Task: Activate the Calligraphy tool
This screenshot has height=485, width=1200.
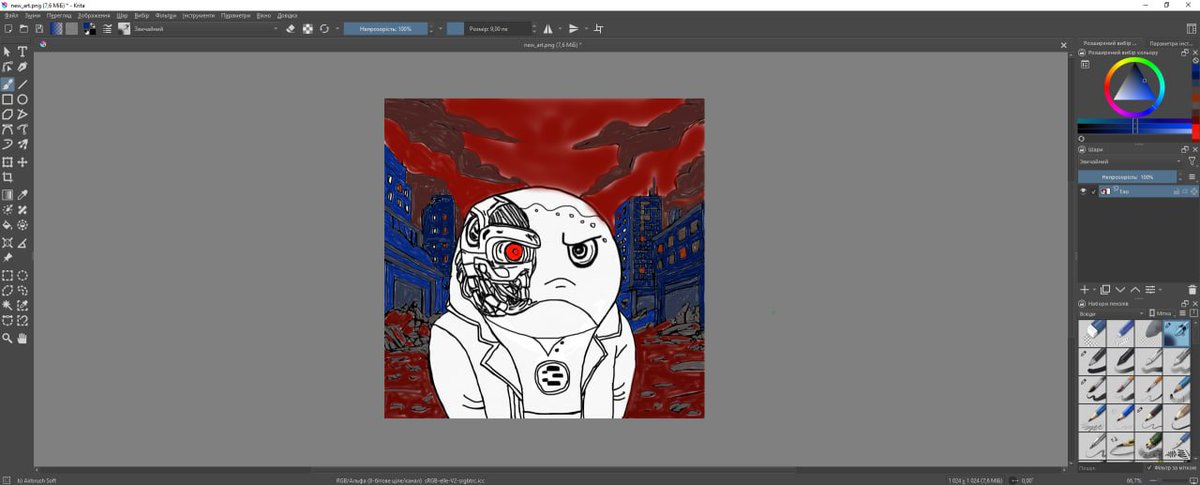Action: tap(22, 67)
